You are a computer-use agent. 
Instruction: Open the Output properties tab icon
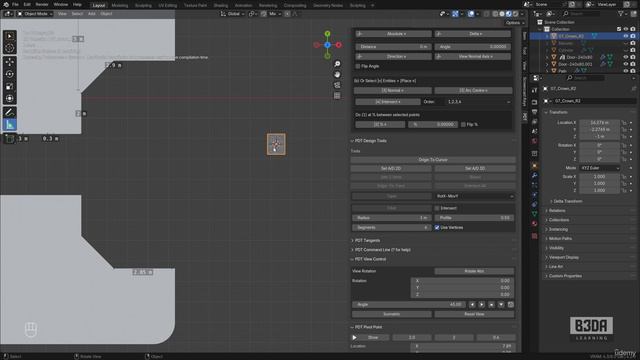[535, 112]
